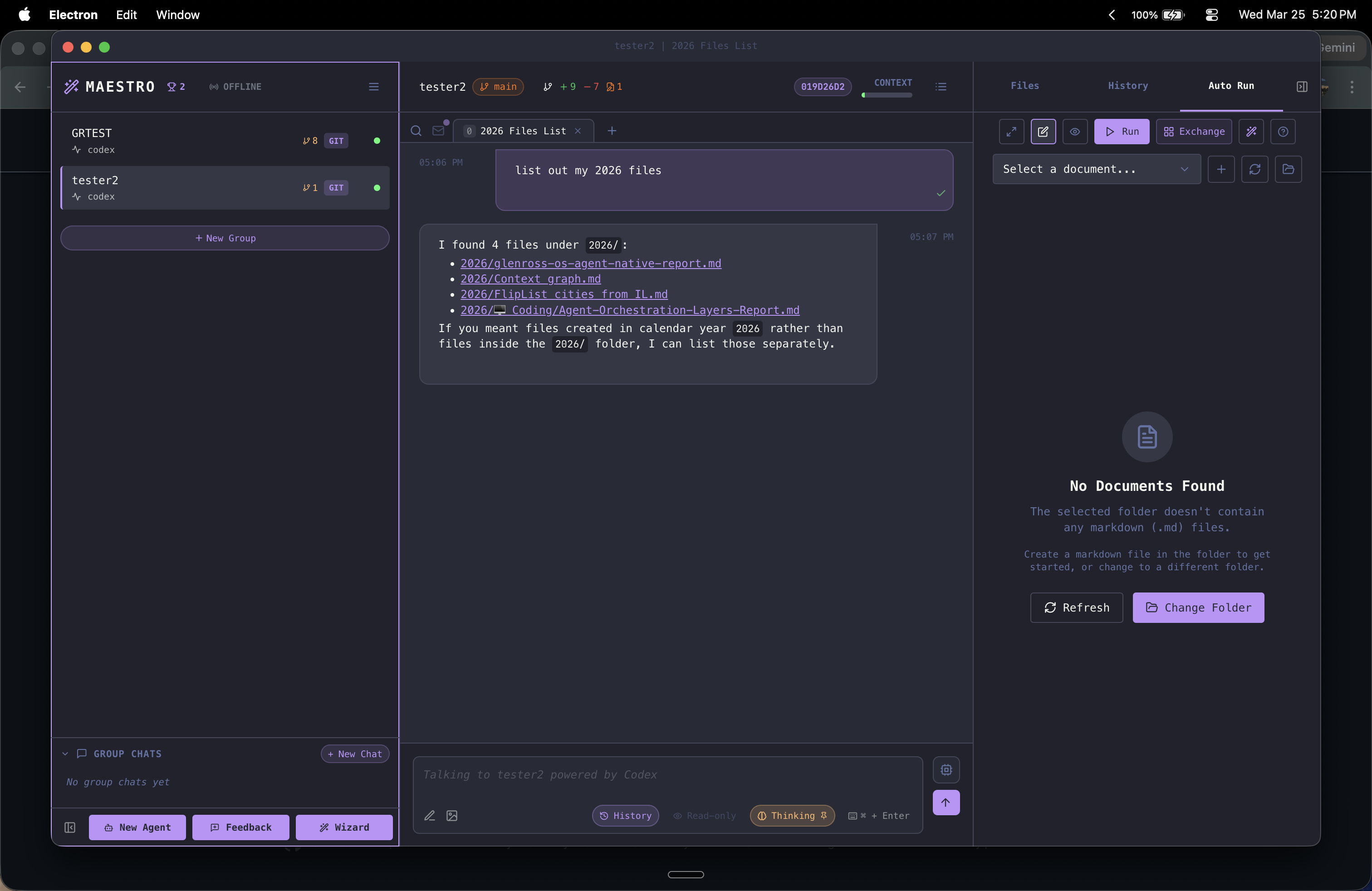Open the Window menu in menu bar
Screen dimensions: 1372x891
(177, 15)
